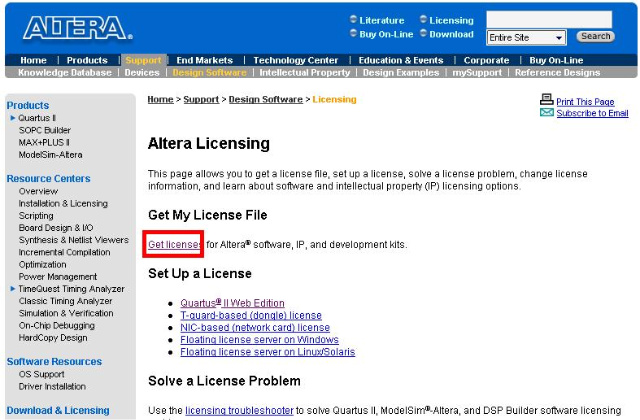This screenshot has height=420, width=640.
Task: Click into the site search text field
Action: point(549,19)
